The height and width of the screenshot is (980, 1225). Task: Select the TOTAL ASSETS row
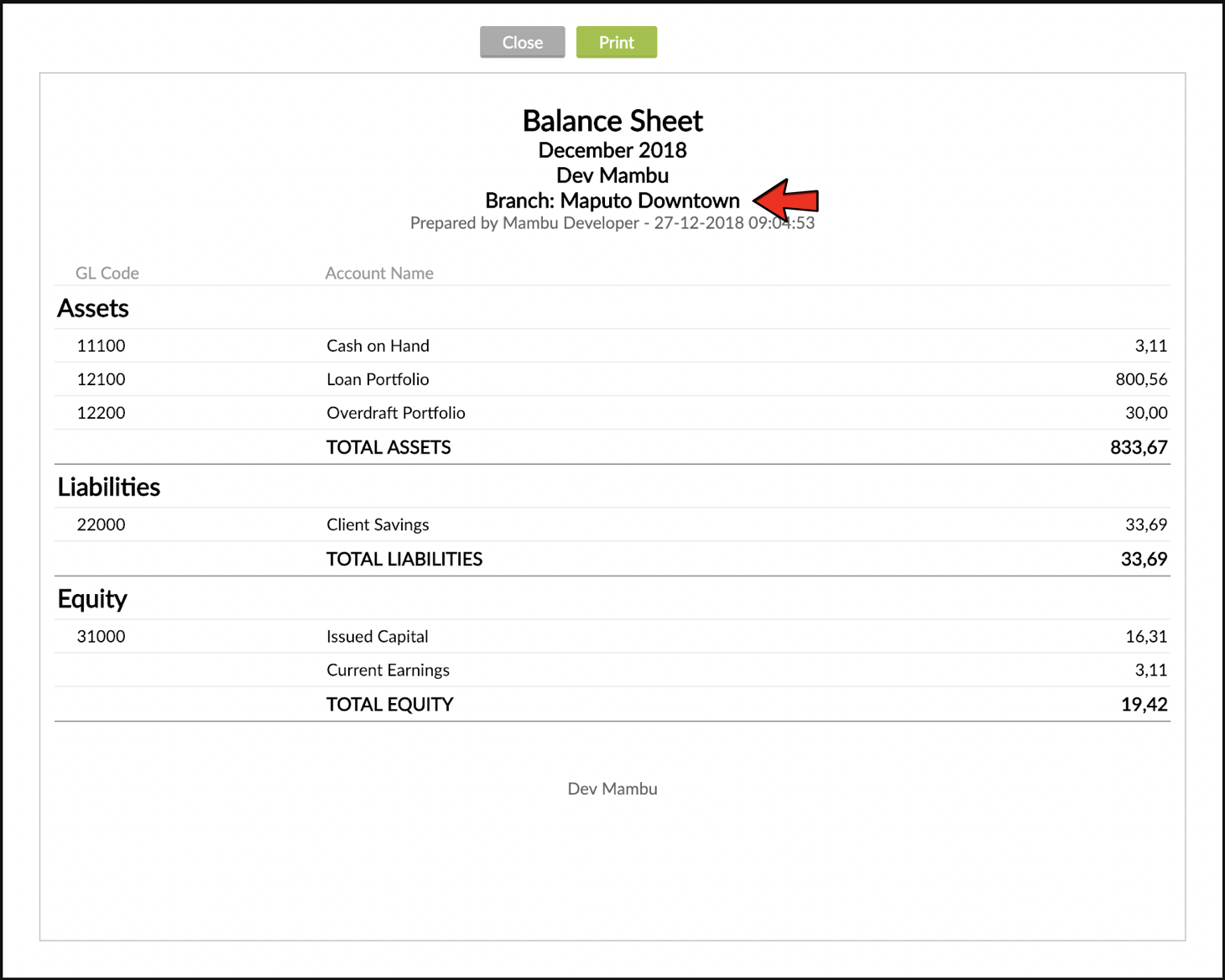coord(388,447)
